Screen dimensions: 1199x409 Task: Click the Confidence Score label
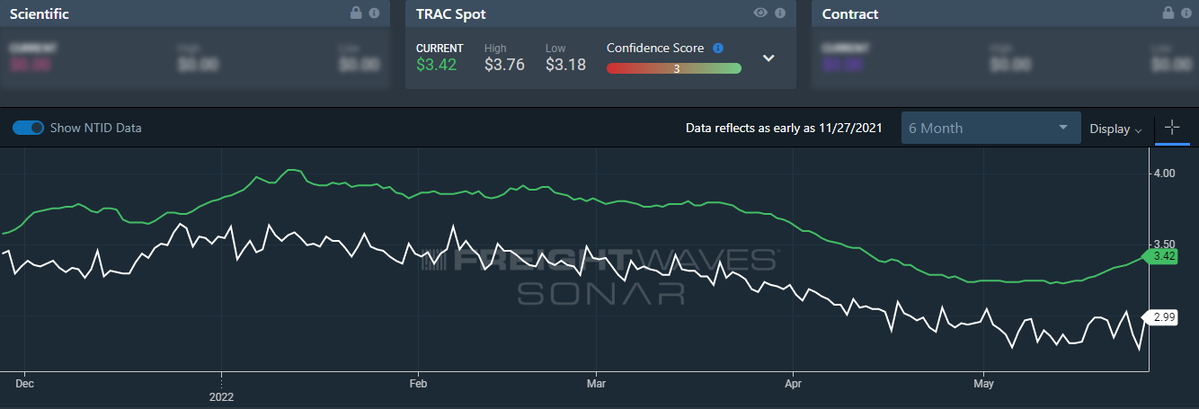(x=655, y=47)
